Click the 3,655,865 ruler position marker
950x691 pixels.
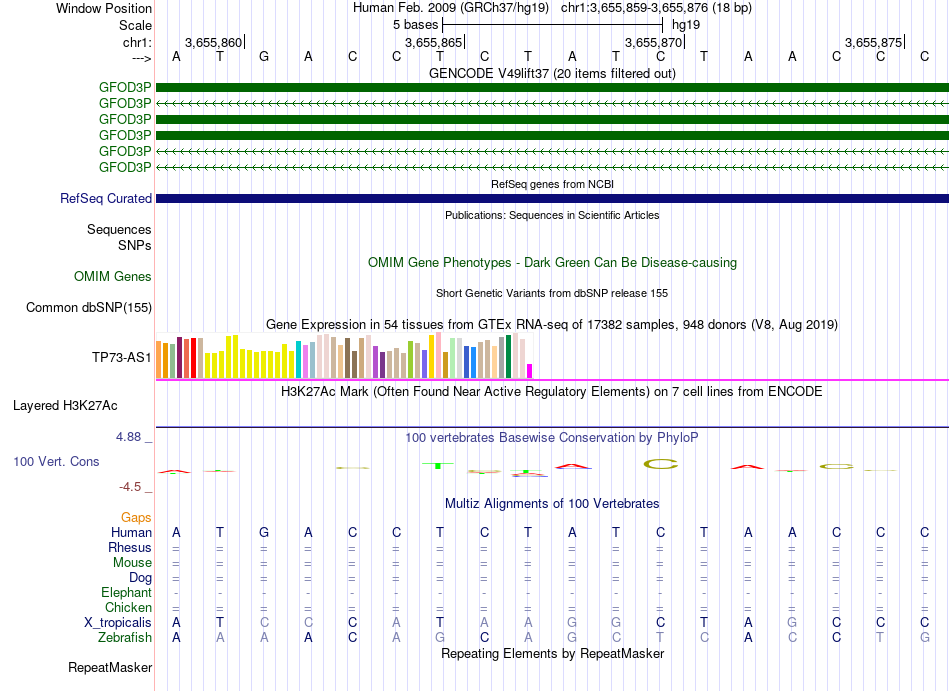pos(433,42)
